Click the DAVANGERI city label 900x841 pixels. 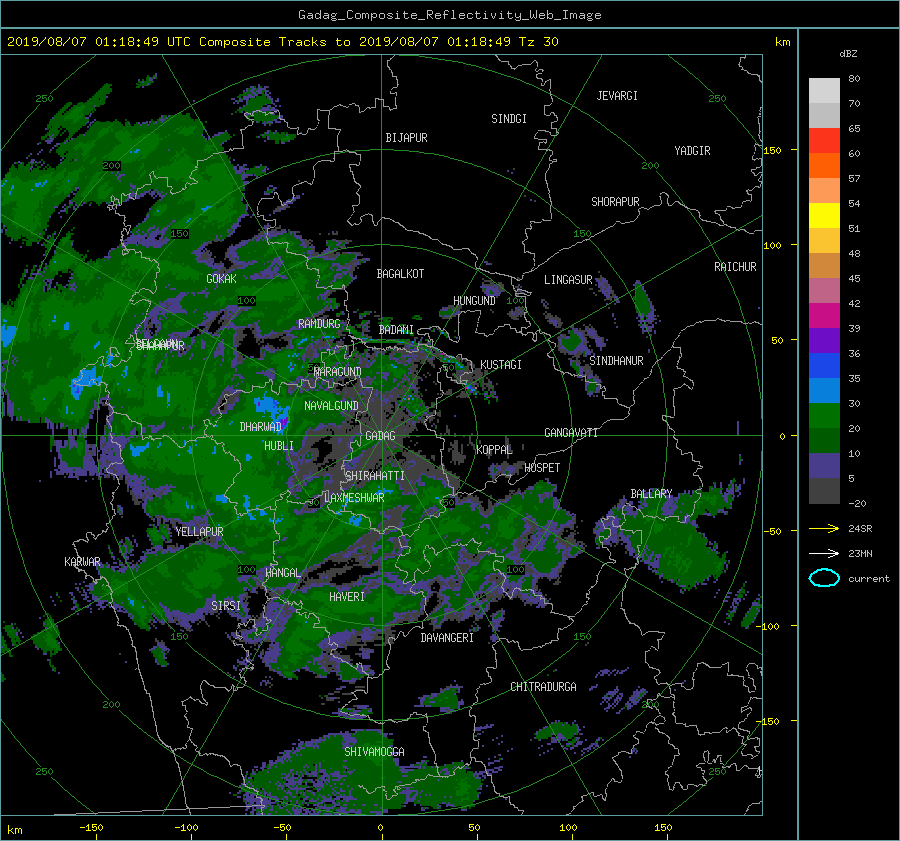(447, 638)
